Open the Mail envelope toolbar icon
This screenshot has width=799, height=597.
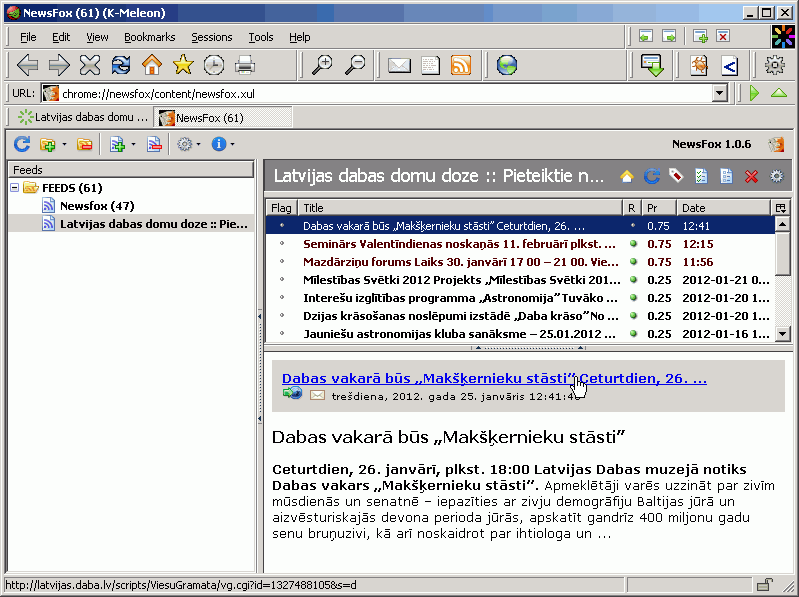tap(399, 65)
